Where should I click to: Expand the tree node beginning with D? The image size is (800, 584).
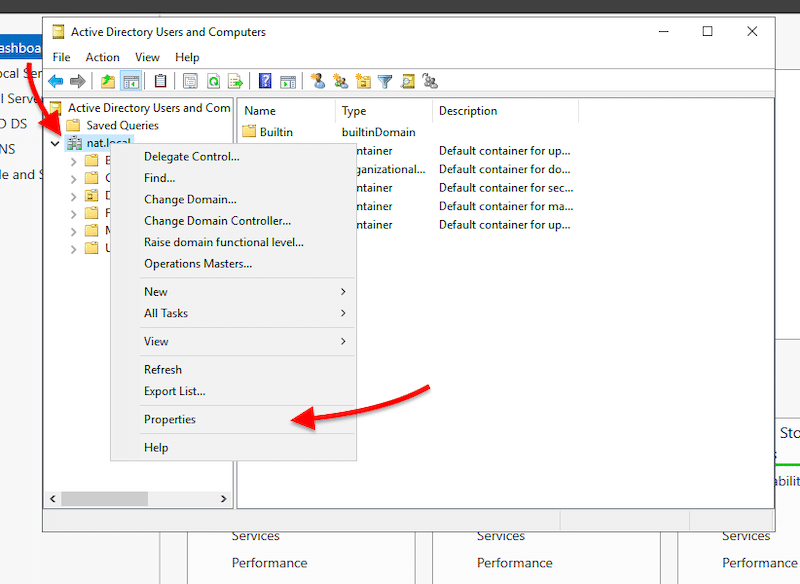click(73, 196)
